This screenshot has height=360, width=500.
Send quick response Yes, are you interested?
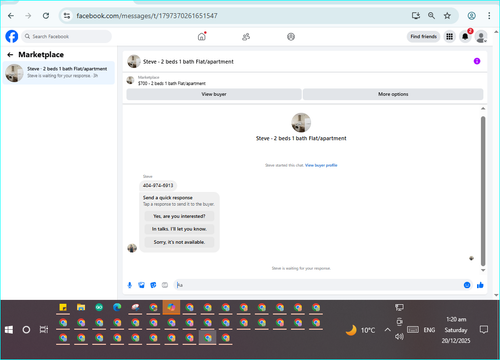click(179, 216)
